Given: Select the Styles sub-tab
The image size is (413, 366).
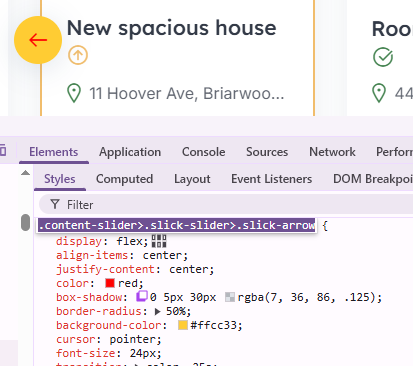Looking at the screenshot, I should tap(60, 179).
